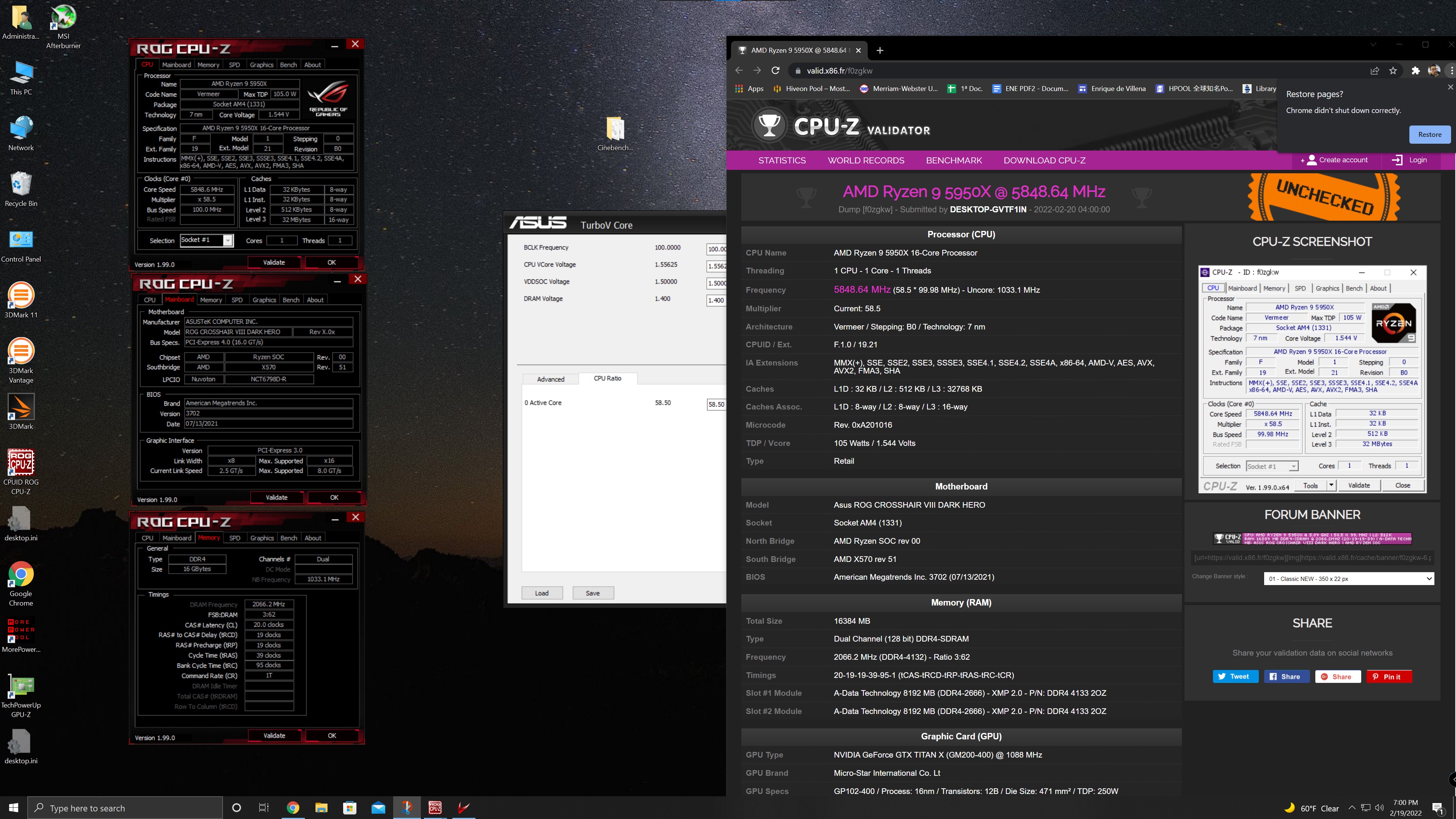
Task: Open Task View on taskbar
Action: click(x=264, y=808)
